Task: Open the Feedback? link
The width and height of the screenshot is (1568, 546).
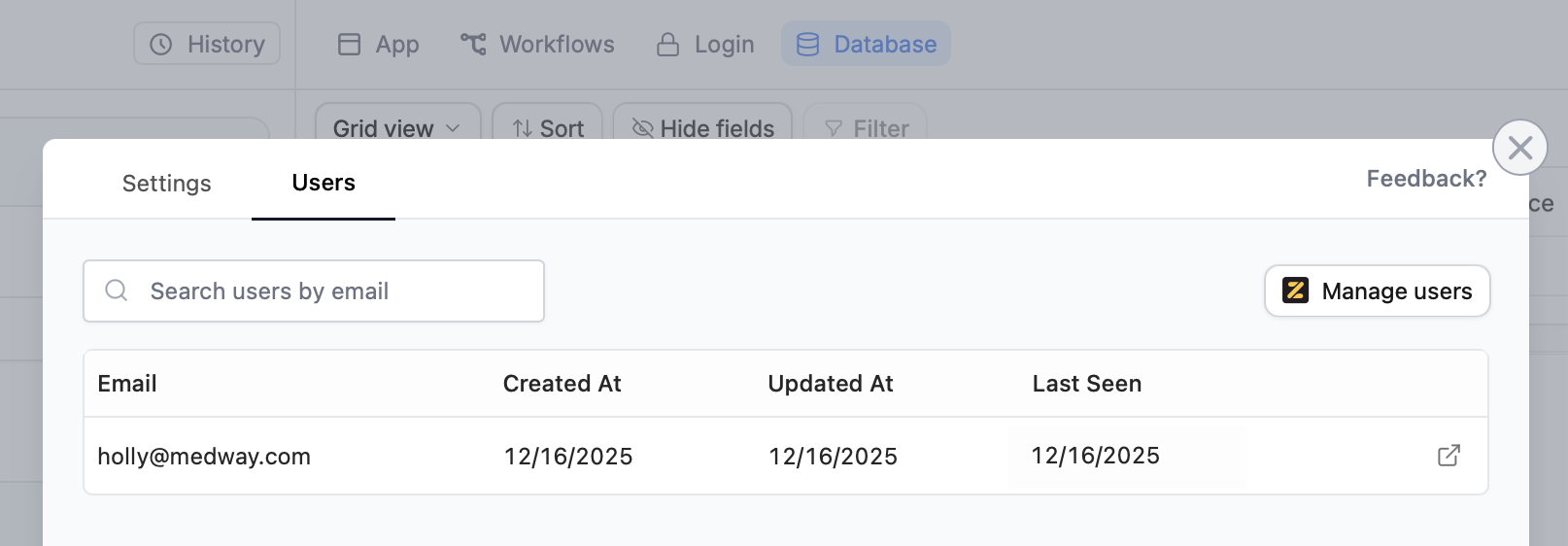Action: [1426, 179]
